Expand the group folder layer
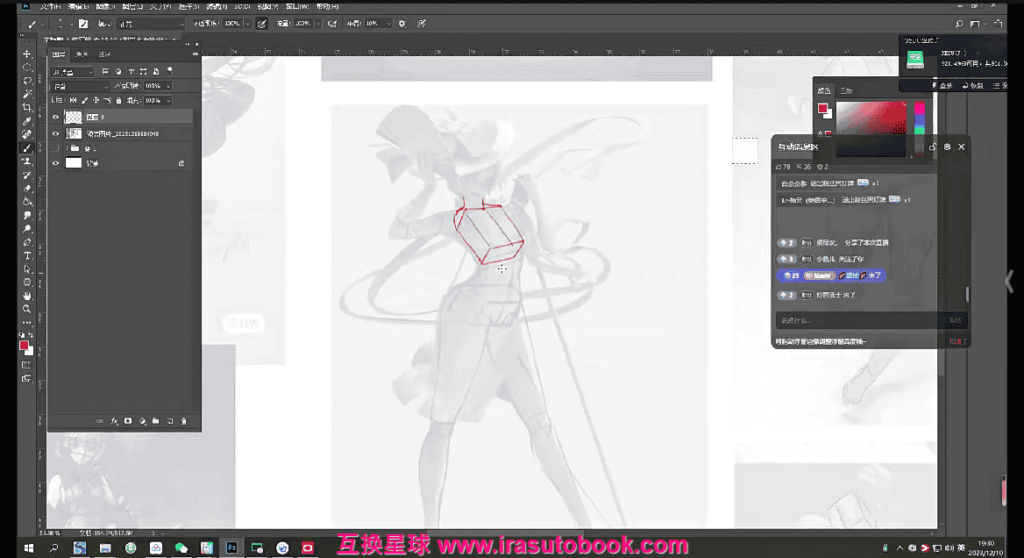Viewport: 1024px width, 558px height. 67,148
